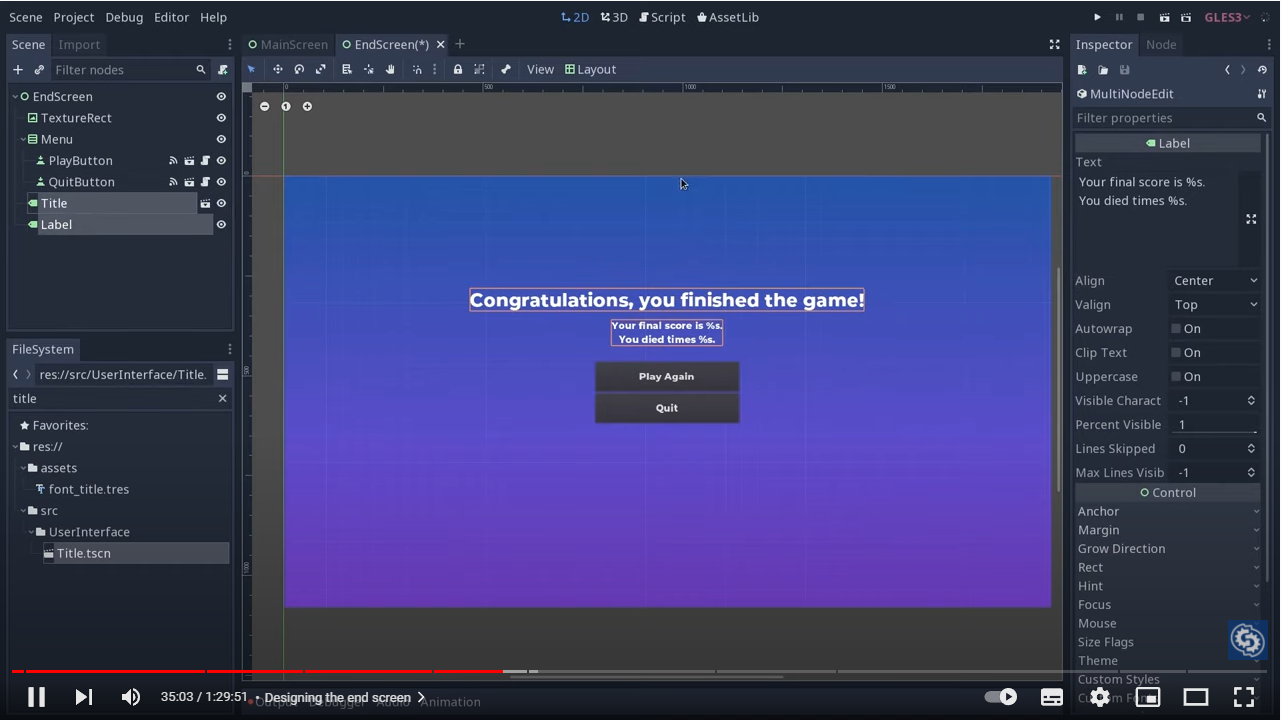The image size is (1281, 720).
Task: Open the Scene menu
Action: (x=26, y=17)
